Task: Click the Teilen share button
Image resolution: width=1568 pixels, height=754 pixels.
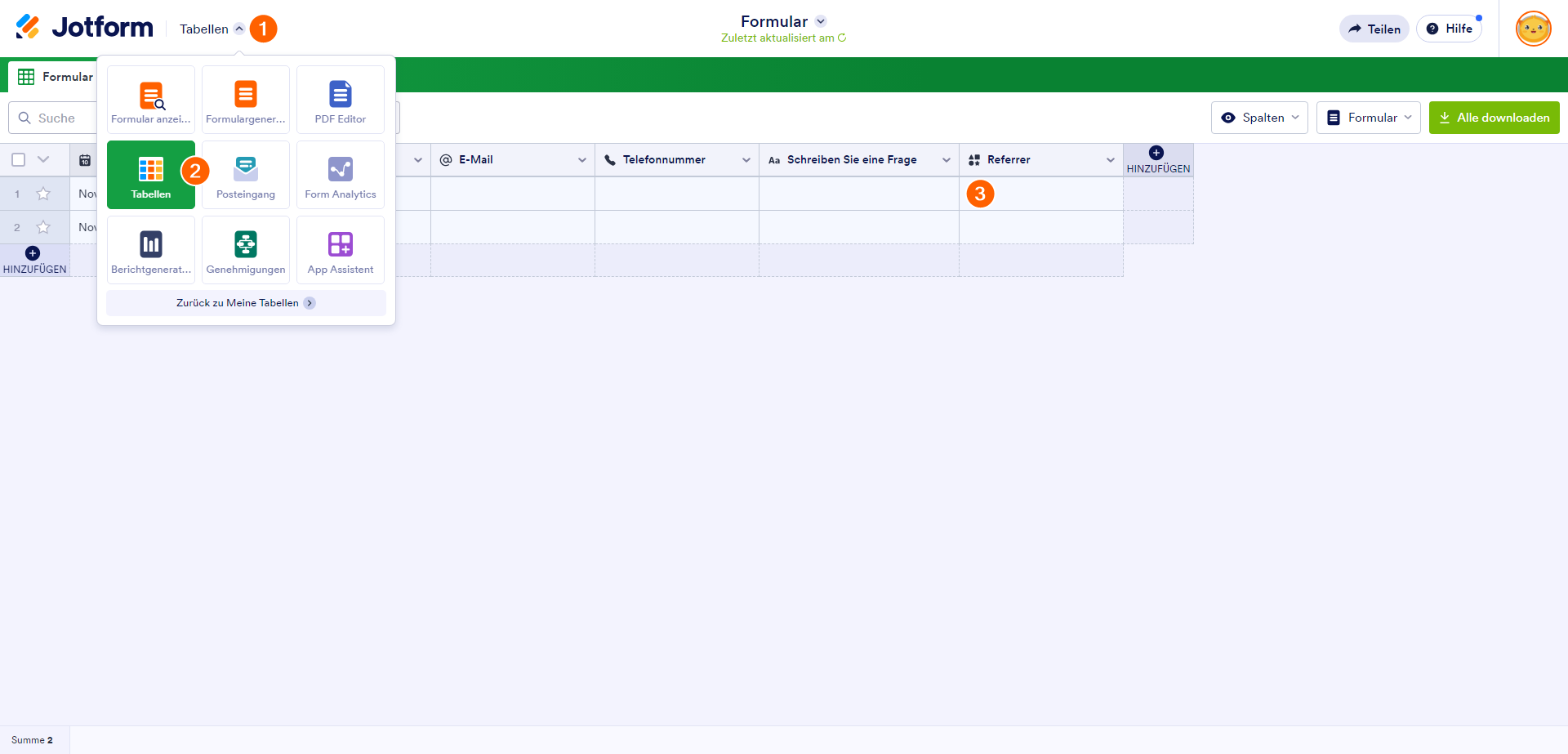Action: pos(1374,29)
